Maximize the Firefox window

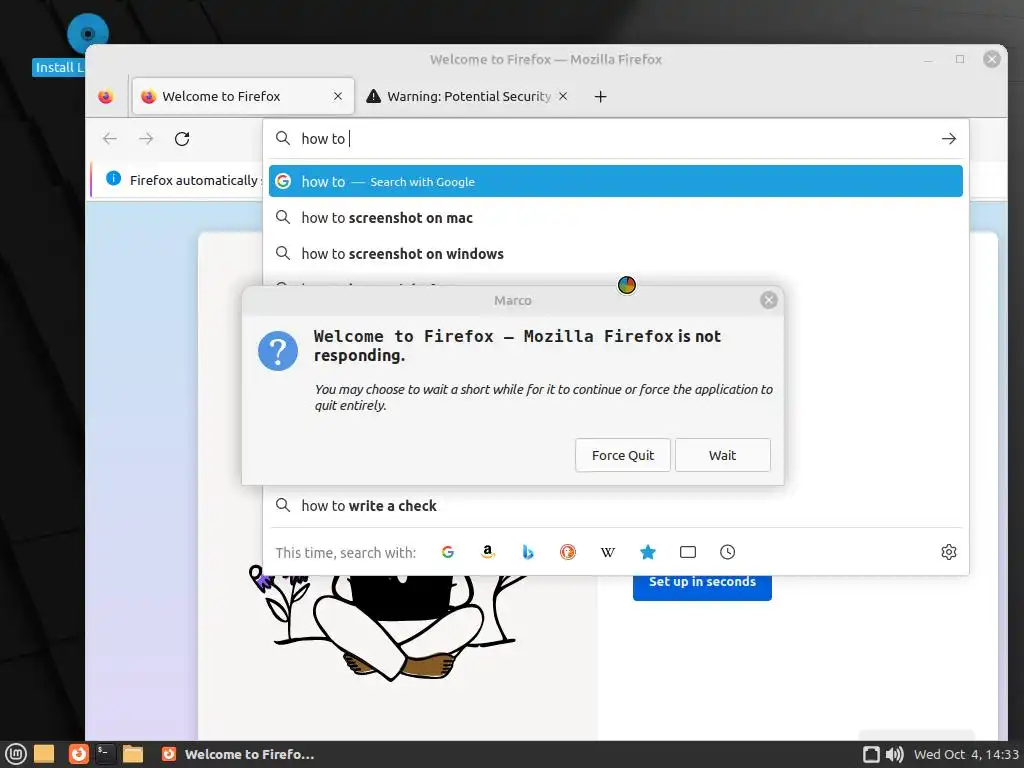[x=960, y=59]
